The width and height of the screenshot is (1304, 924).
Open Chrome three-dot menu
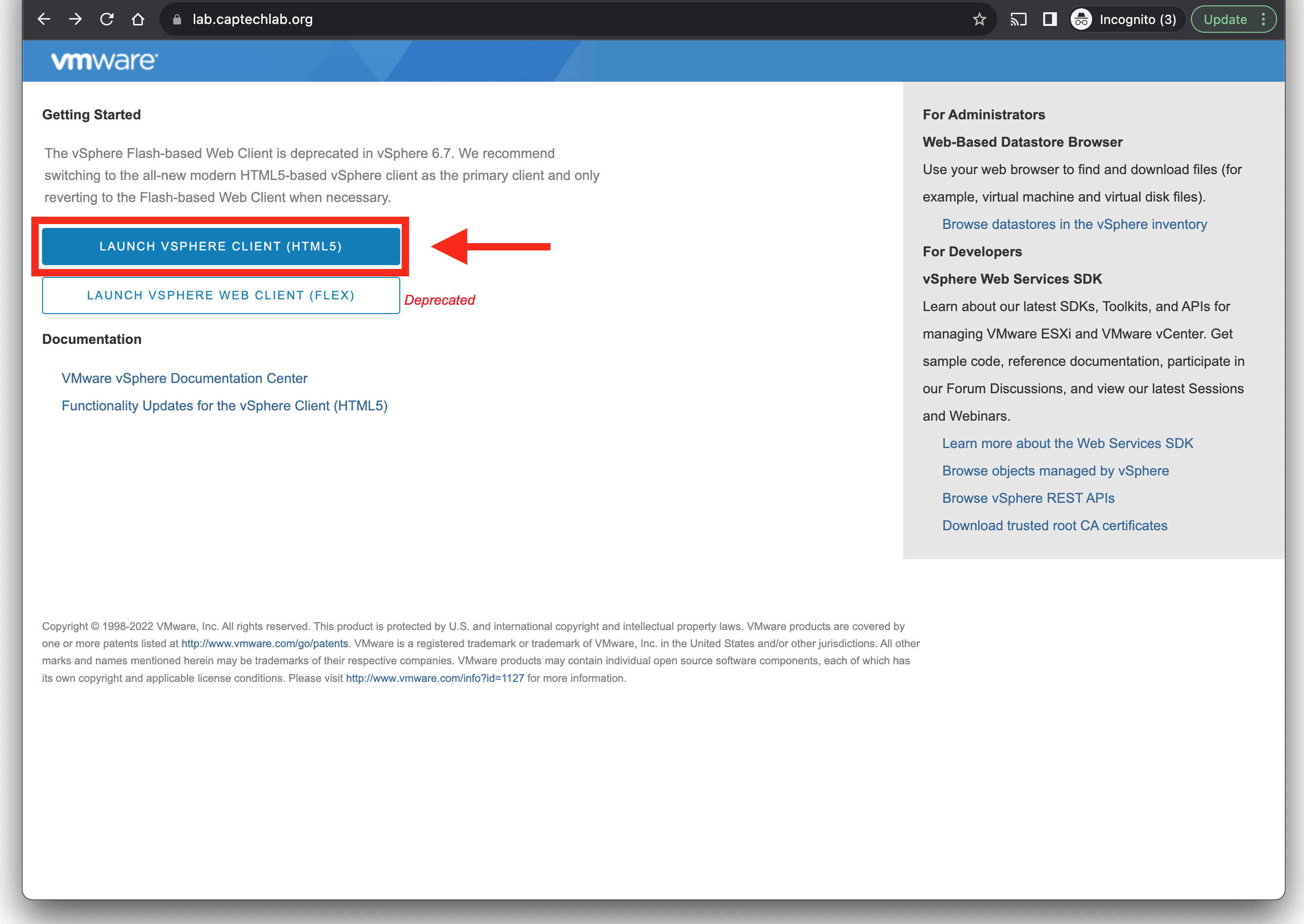1263,20
